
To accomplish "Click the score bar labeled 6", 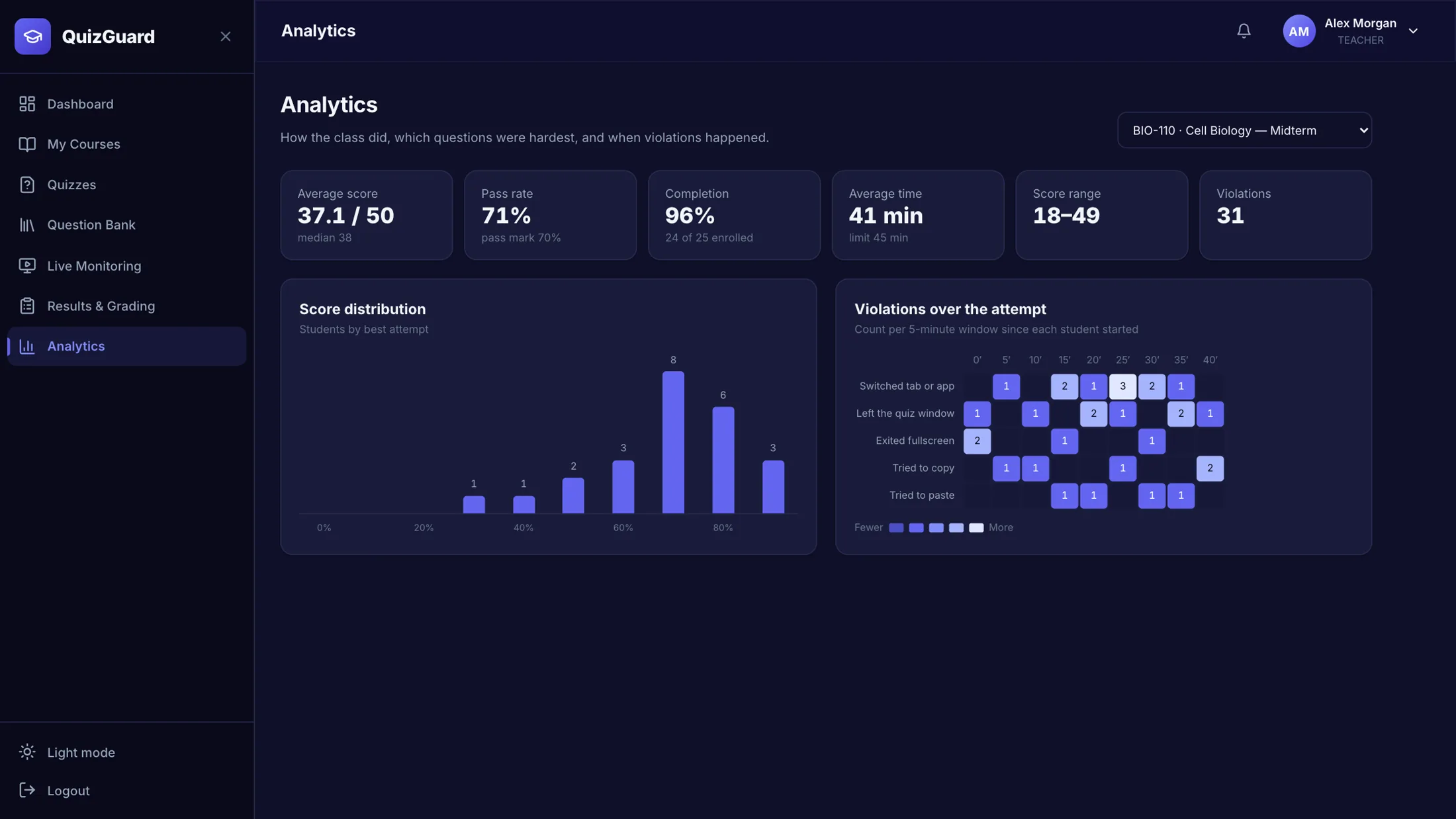I will pyautogui.click(x=723, y=460).
